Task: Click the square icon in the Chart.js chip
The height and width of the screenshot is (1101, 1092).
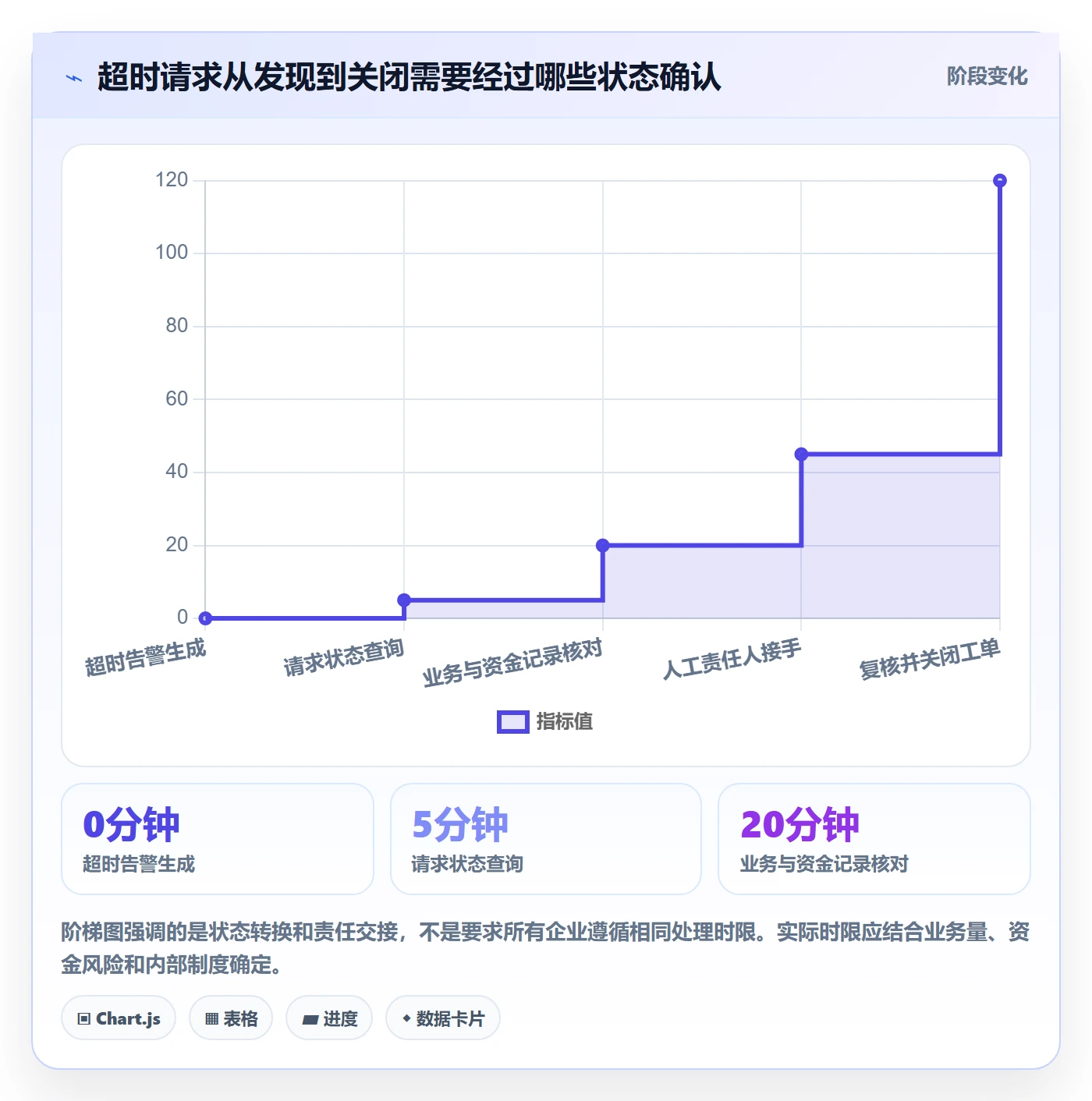Action: pos(84,1019)
